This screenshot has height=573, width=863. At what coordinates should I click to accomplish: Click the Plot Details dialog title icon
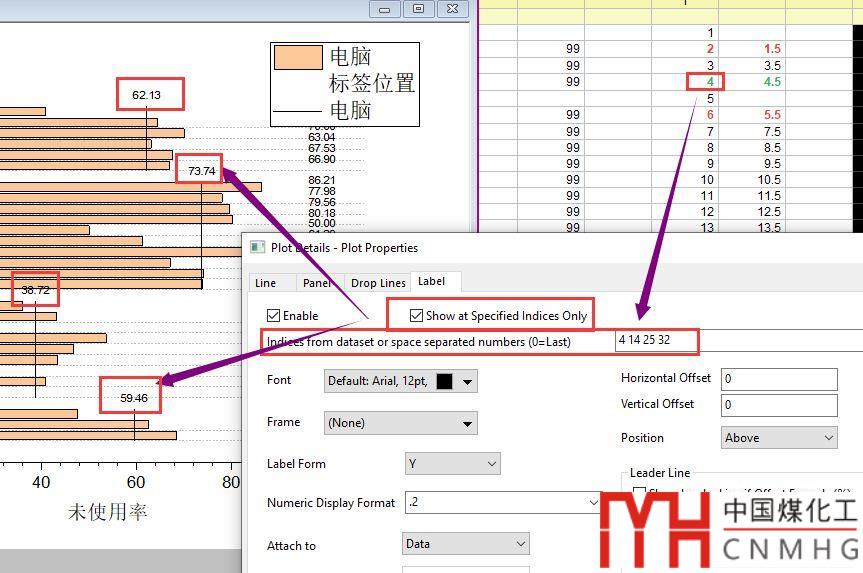pyautogui.click(x=257, y=247)
